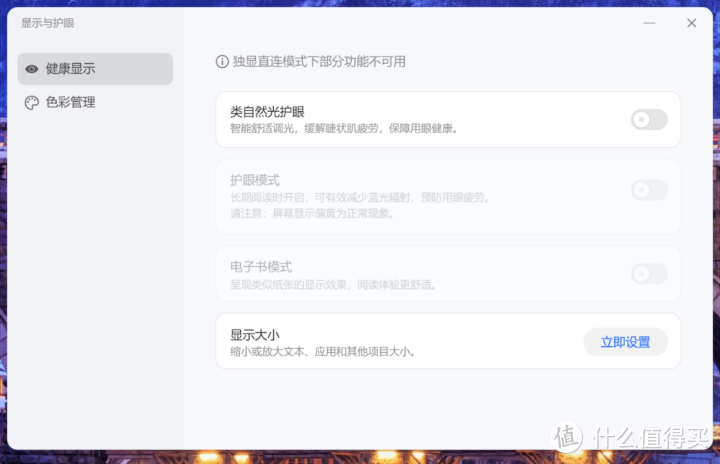Screen dimensions: 720x464
Task: Close the 显示与护眼 window
Action: [692, 23]
